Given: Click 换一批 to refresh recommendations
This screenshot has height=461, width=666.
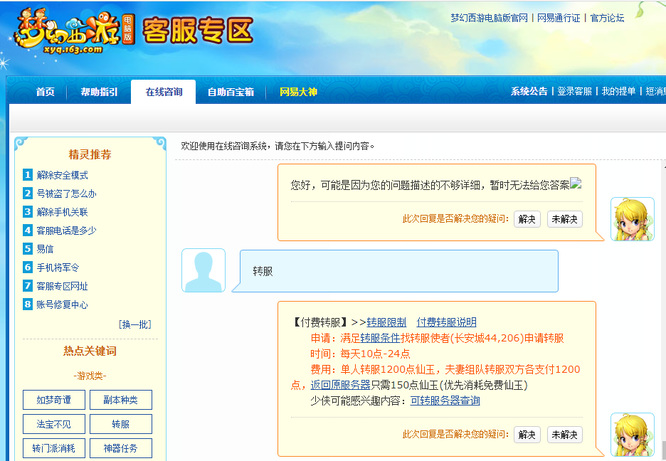Looking at the screenshot, I should [x=135, y=325].
